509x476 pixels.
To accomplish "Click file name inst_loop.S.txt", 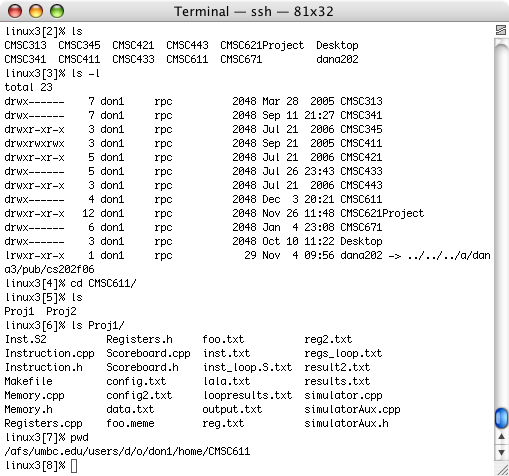I will tap(247, 367).
